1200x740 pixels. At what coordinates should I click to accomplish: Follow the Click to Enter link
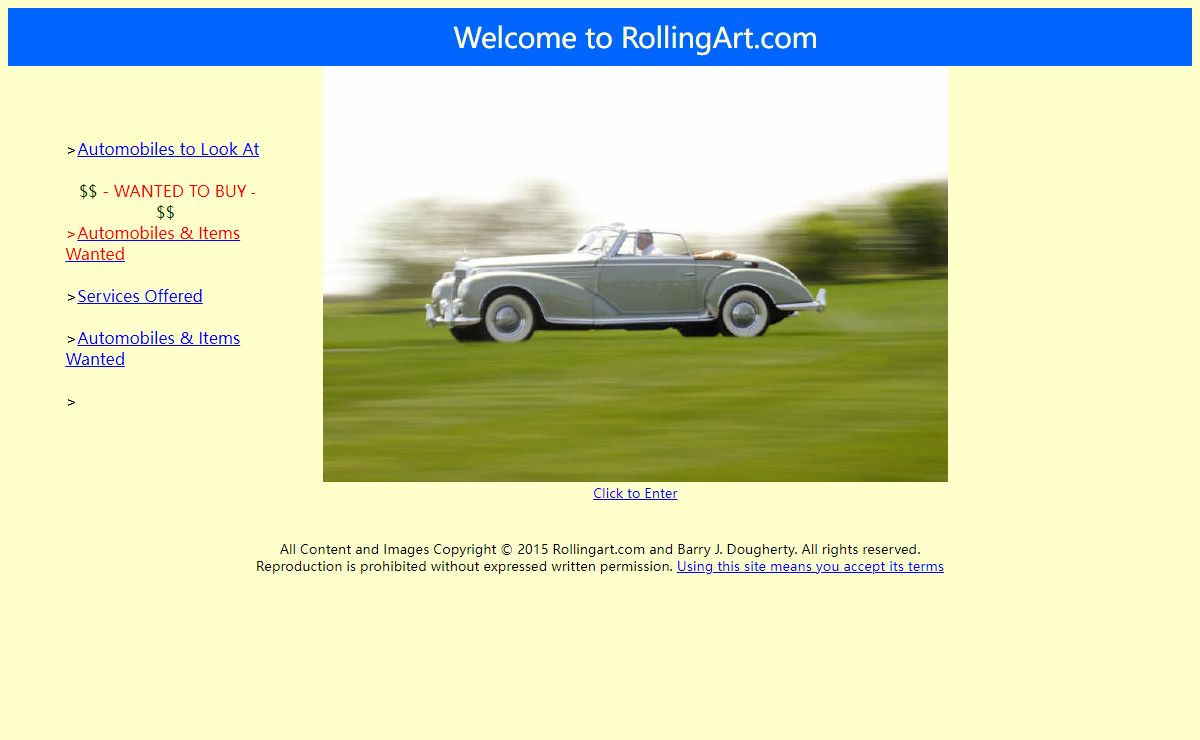635,493
